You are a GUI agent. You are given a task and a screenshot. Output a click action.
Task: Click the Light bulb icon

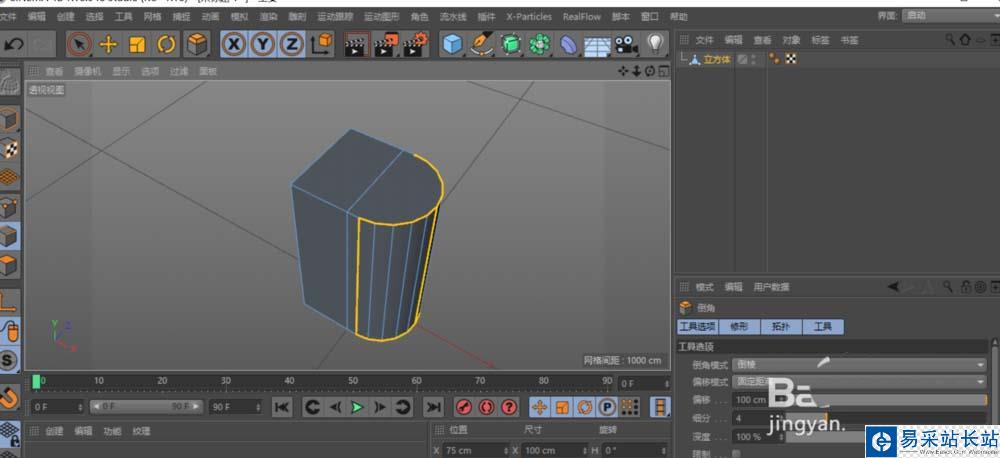click(x=655, y=44)
